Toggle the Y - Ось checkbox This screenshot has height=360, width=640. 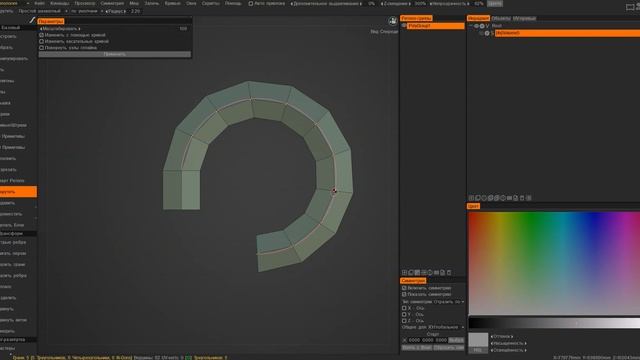(x=404, y=315)
